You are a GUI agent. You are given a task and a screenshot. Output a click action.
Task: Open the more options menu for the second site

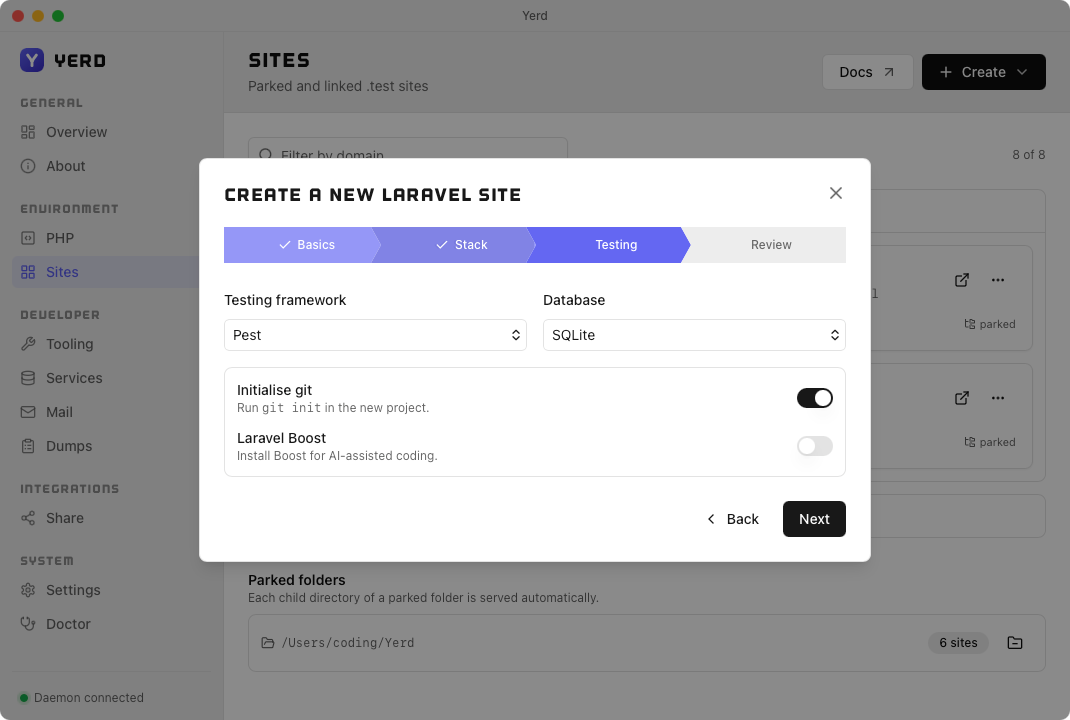(998, 398)
